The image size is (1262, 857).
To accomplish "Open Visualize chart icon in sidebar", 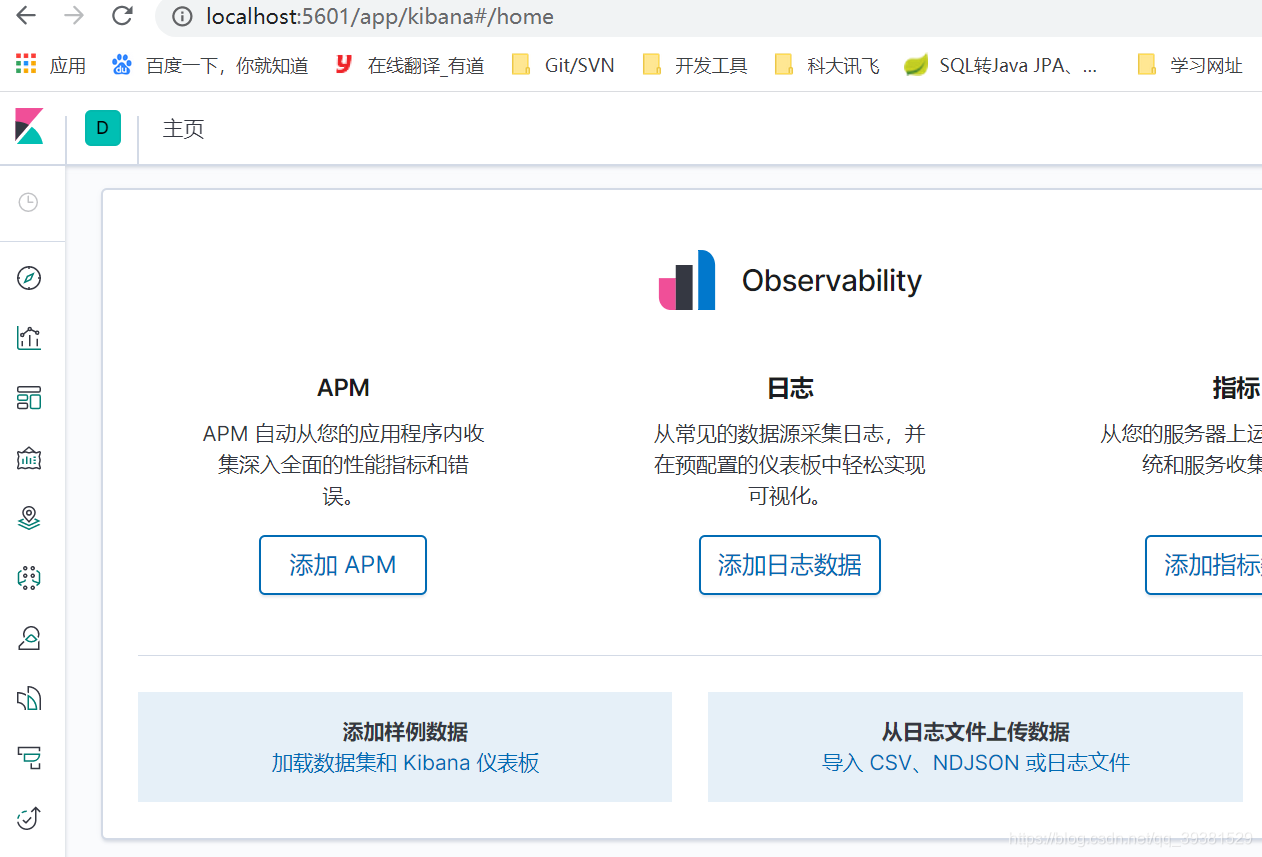I will pyautogui.click(x=29, y=338).
